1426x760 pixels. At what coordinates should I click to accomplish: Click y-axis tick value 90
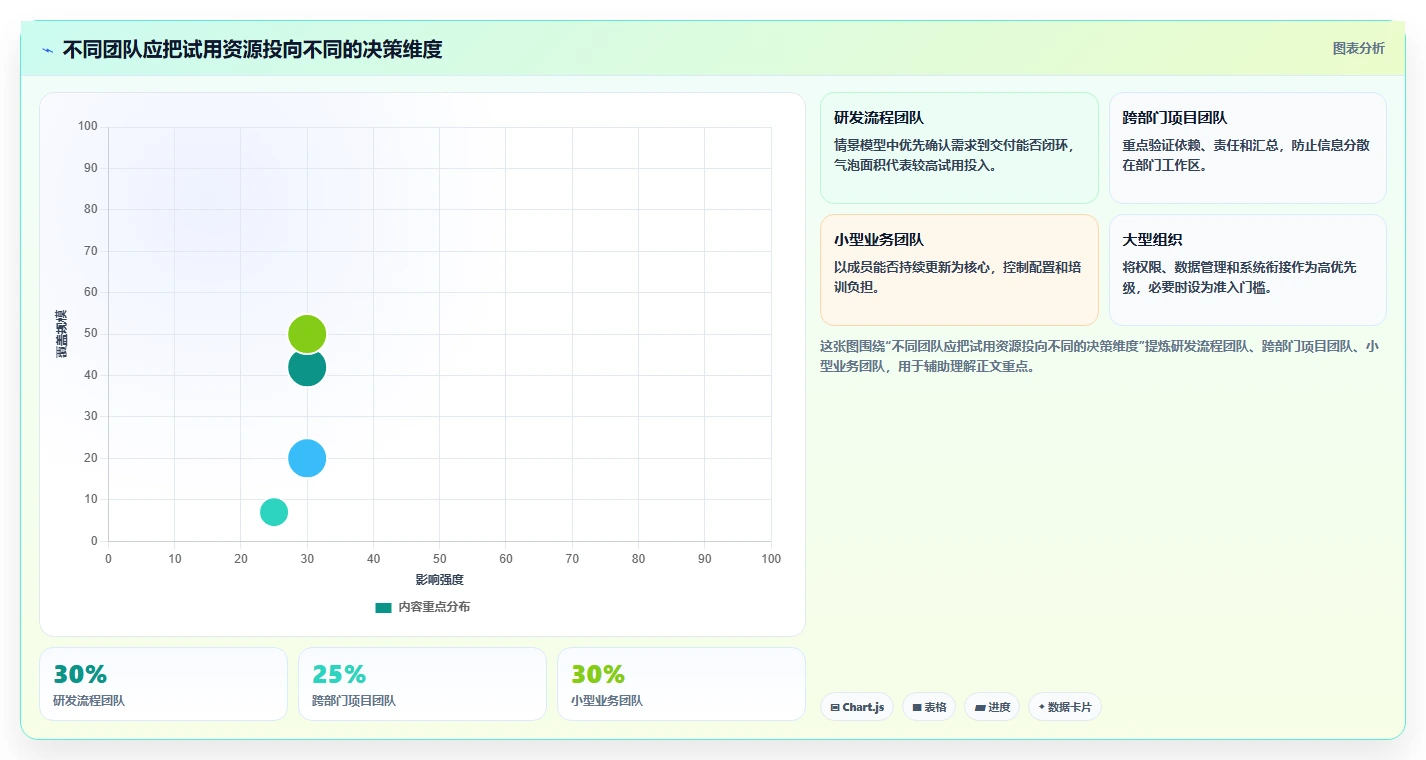tap(91, 168)
